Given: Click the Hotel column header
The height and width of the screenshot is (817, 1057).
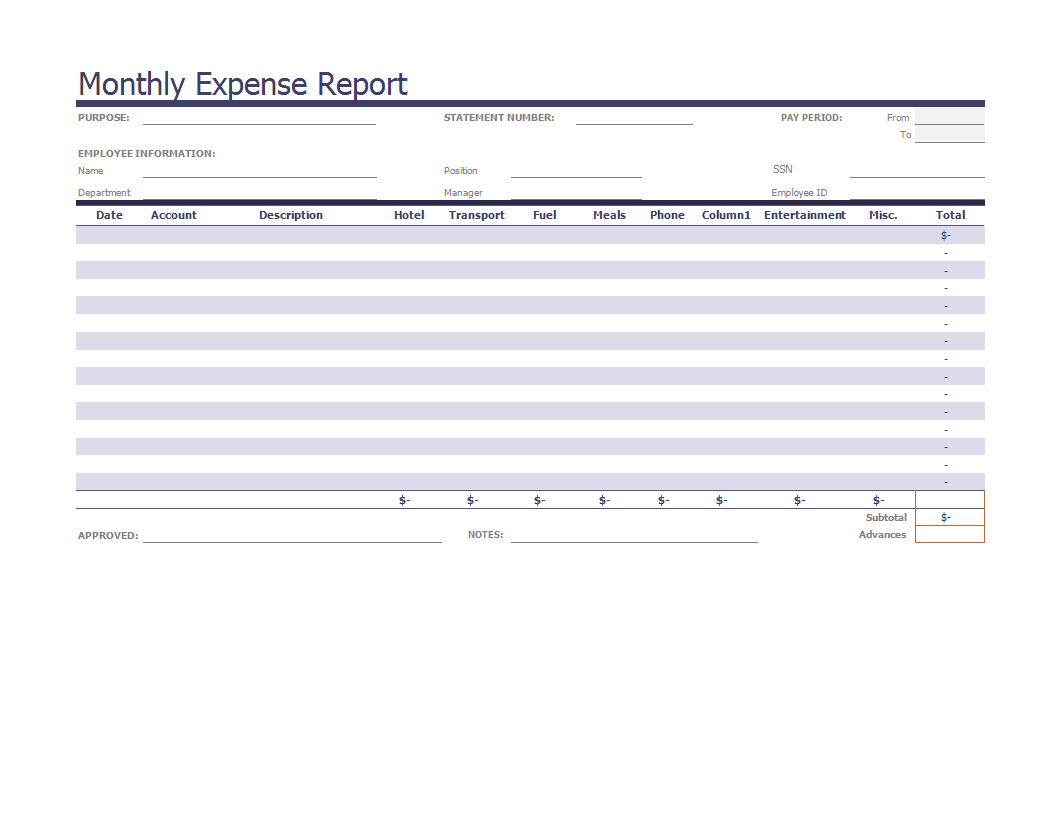Looking at the screenshot, I should pos(409,215).
